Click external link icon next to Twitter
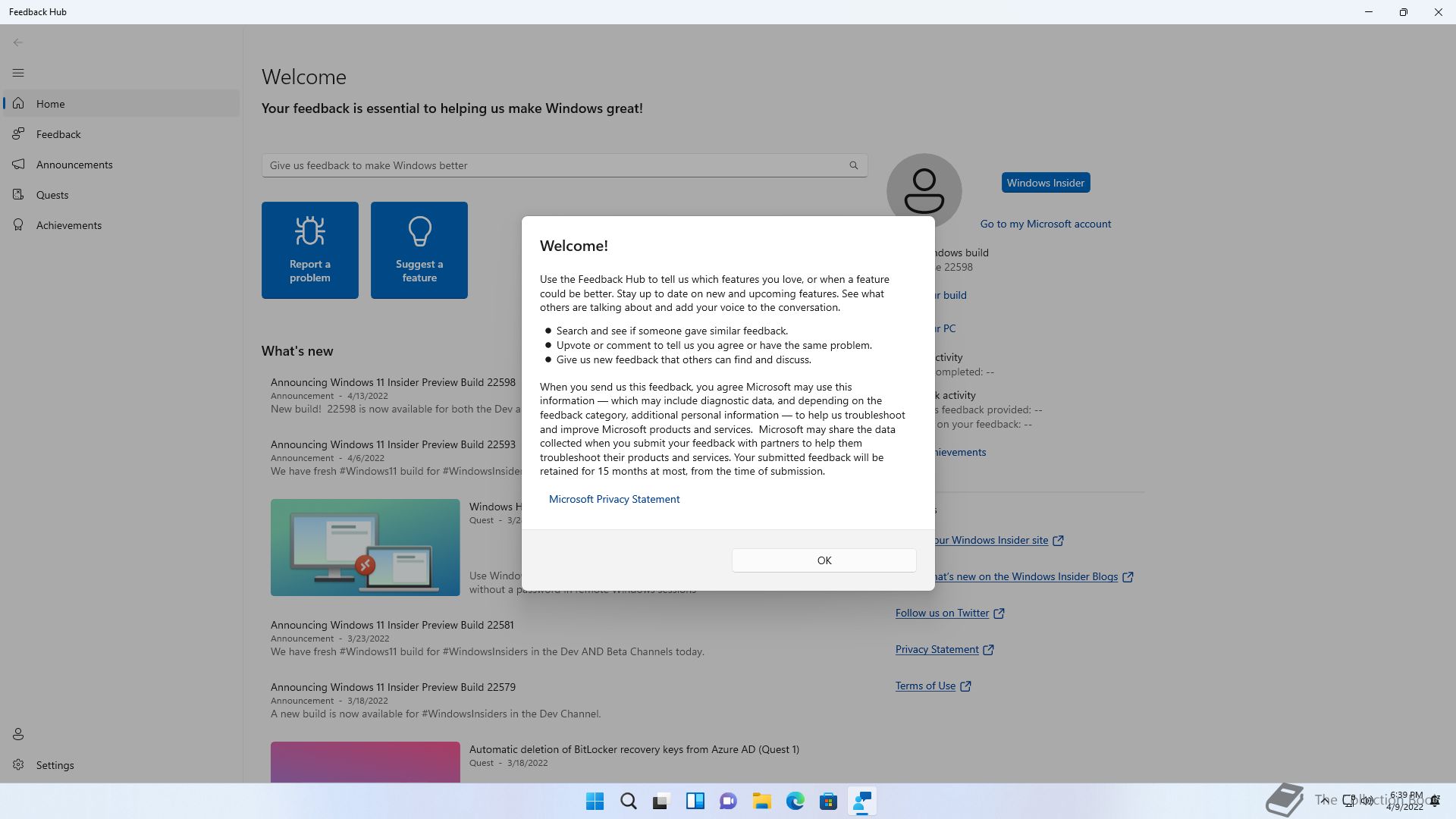The image size is (1456, 819). pyautogui.click(x=999, y=613)
